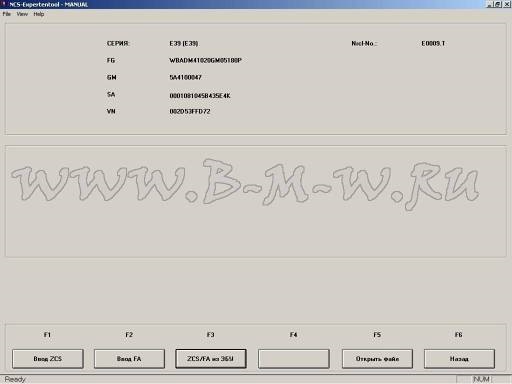Click the SA label
512x384 pixels.
tap(111, 94)
